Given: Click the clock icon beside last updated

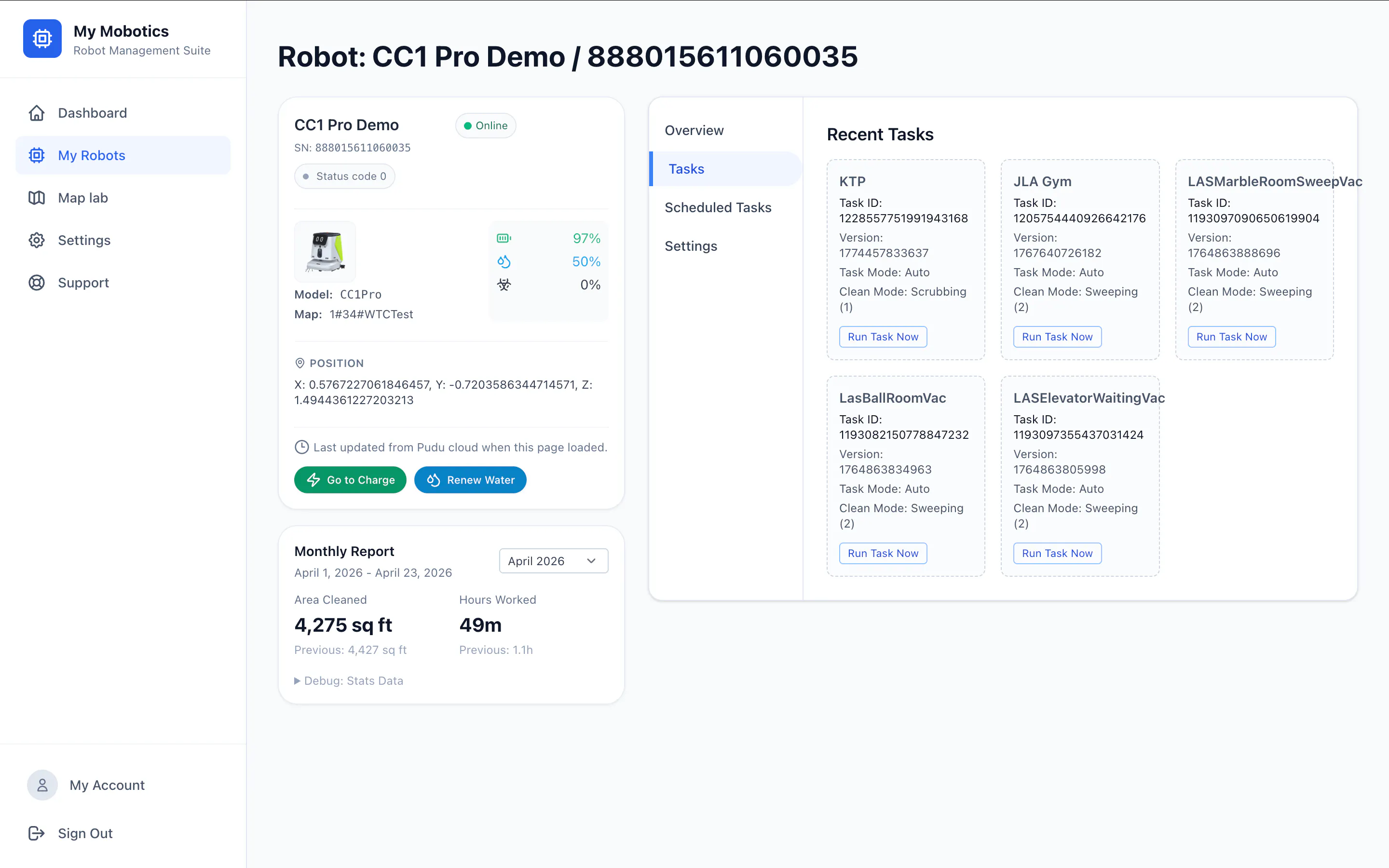Looking at the screenshot, I should (x=301, y=447).
